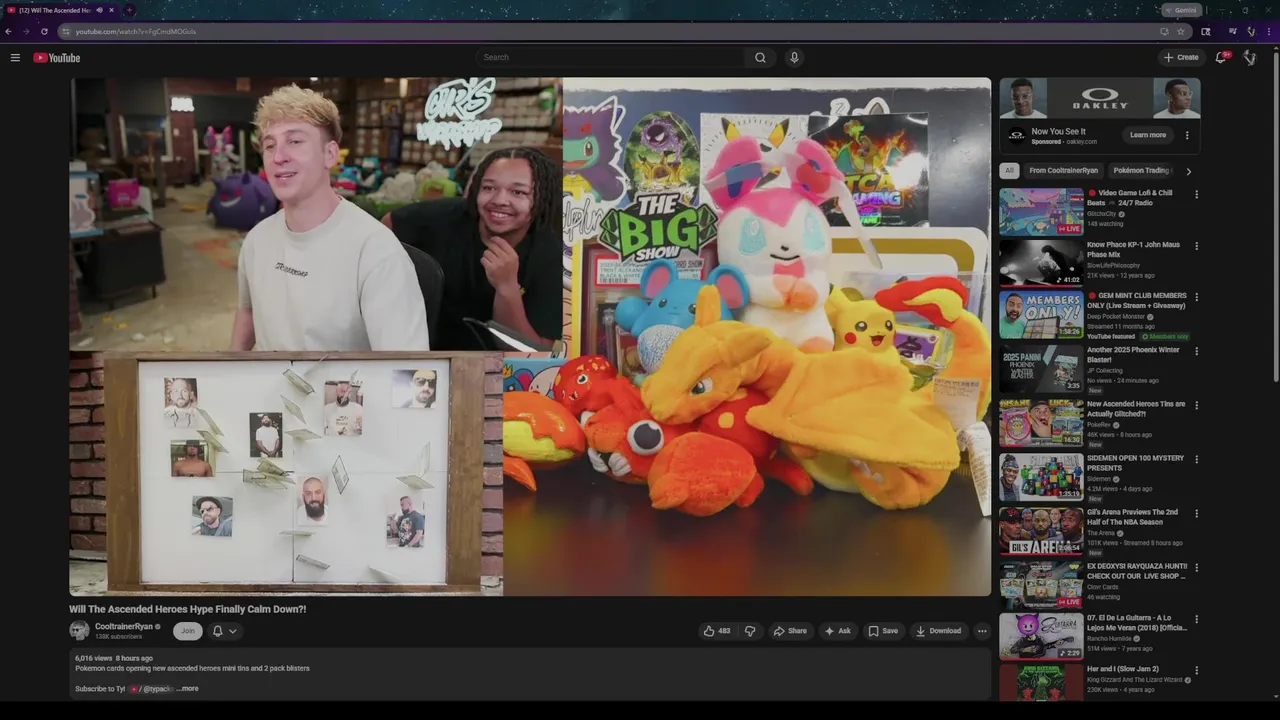
Task: Close the Will The Ascended Heroes tab
Action: [x=111, y=10]
